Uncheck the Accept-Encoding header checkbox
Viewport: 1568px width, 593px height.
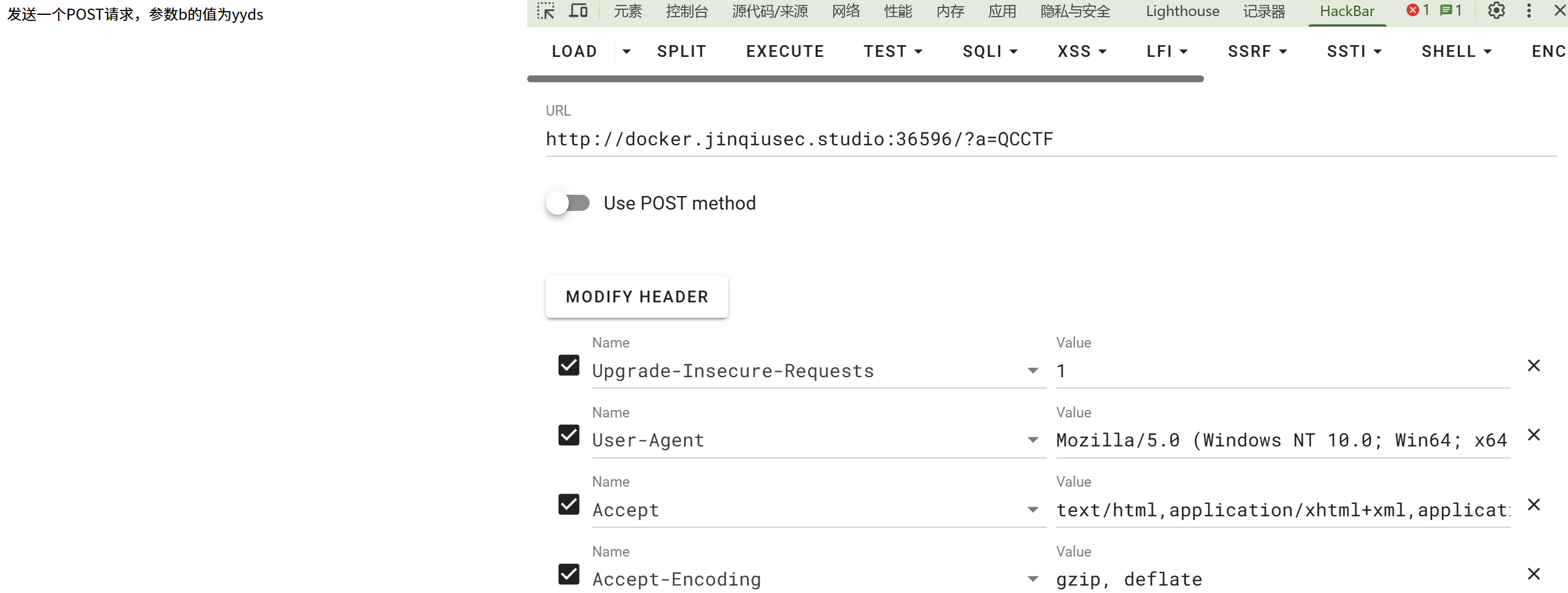click(569, 574)
